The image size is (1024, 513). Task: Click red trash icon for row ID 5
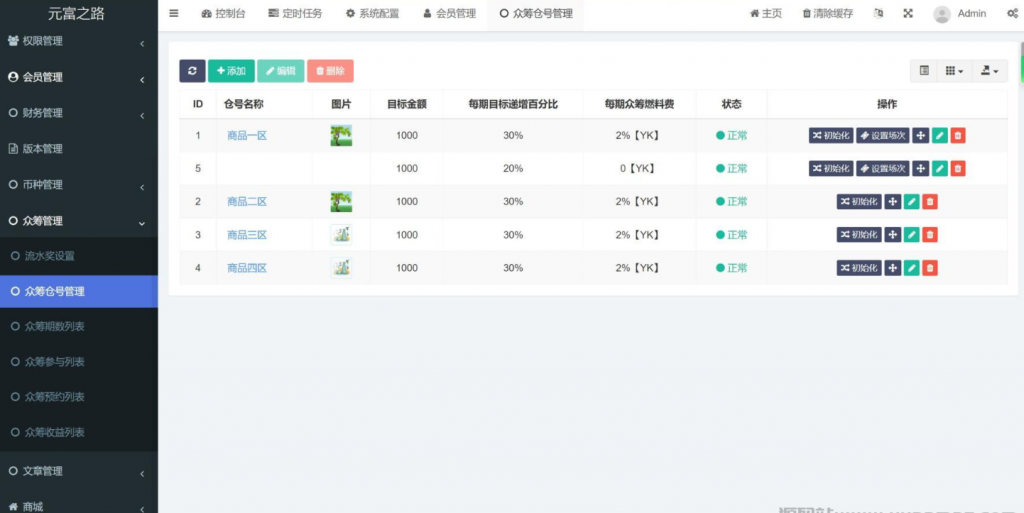pos(957,168)
